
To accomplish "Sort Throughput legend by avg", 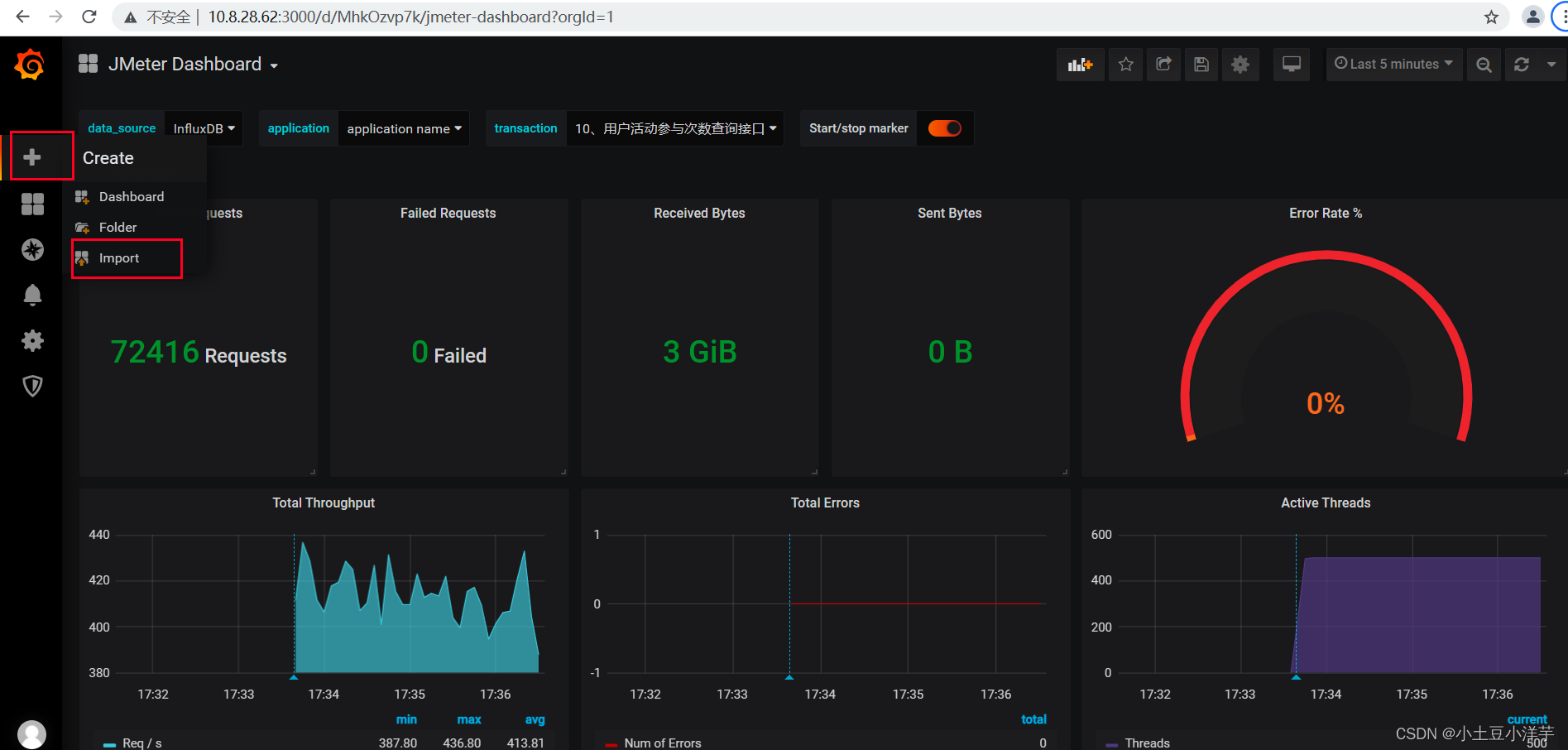I will click(x=535, y=719).
